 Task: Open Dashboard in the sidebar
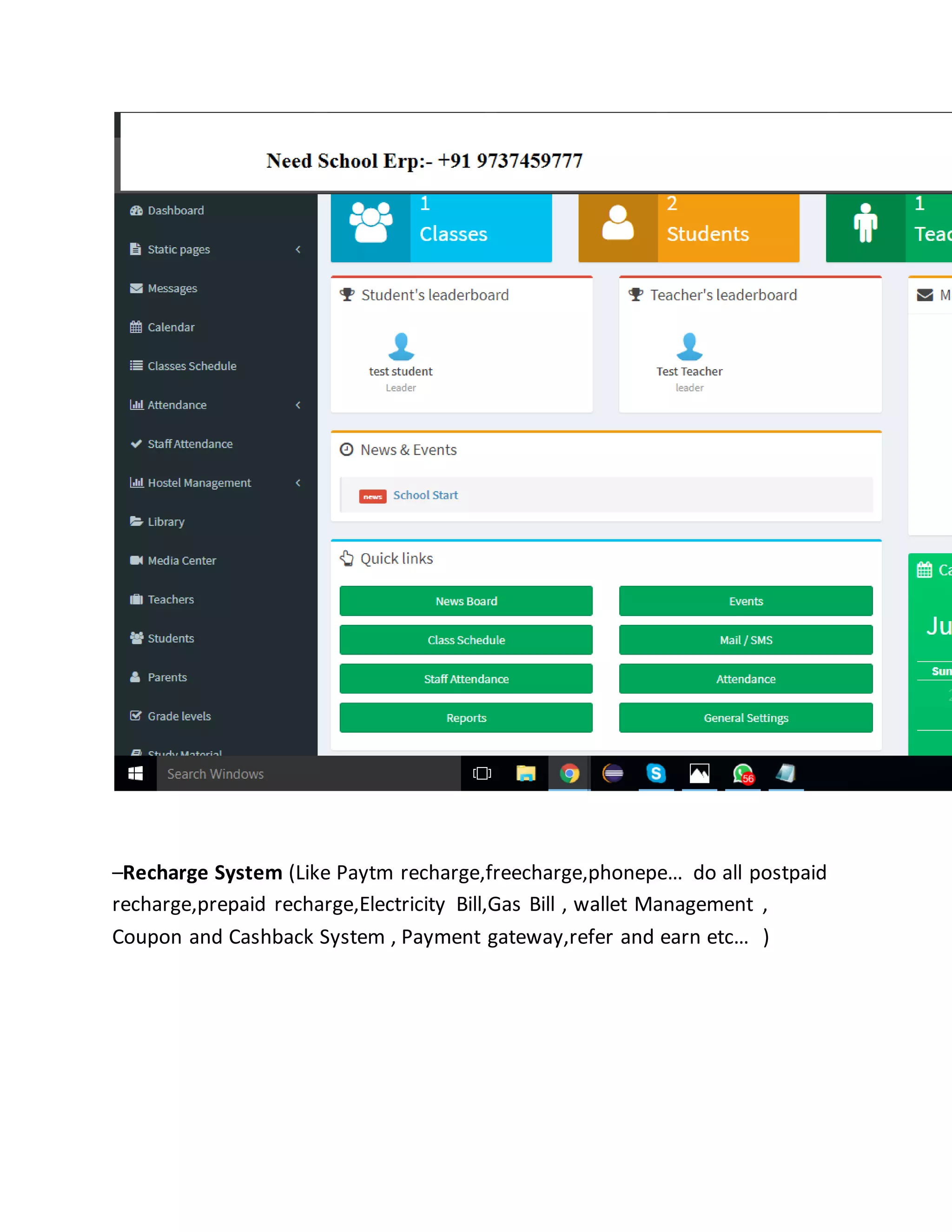coord(175,211)
